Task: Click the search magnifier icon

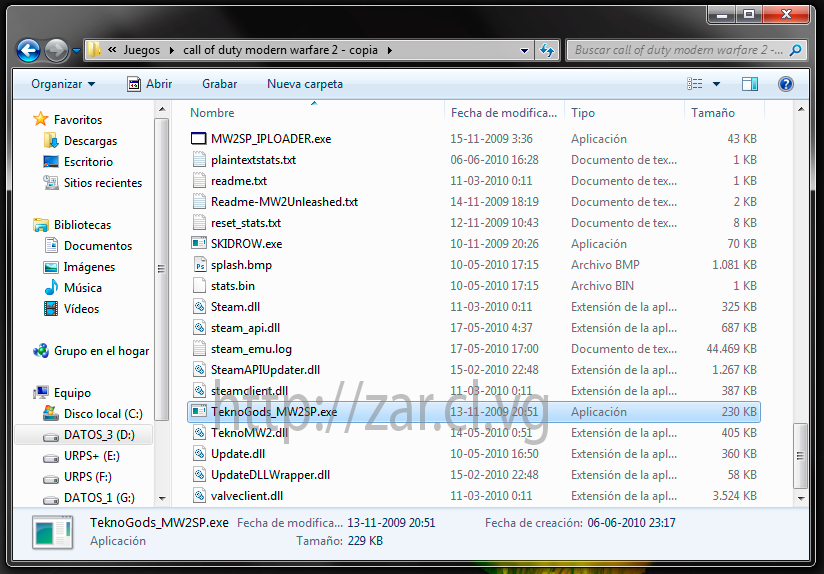Action: click(x=796, y=50)
